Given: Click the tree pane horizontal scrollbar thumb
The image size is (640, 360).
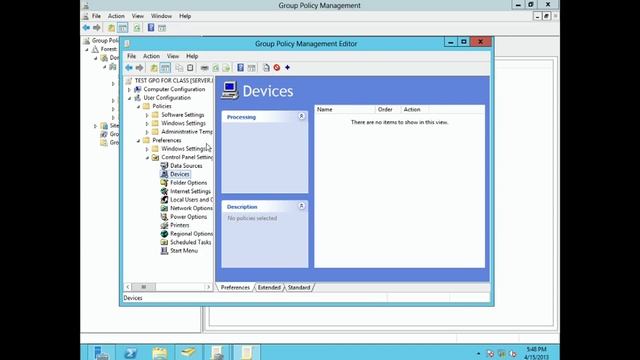Looking at the screenshot, I should [x=143, y=287].
